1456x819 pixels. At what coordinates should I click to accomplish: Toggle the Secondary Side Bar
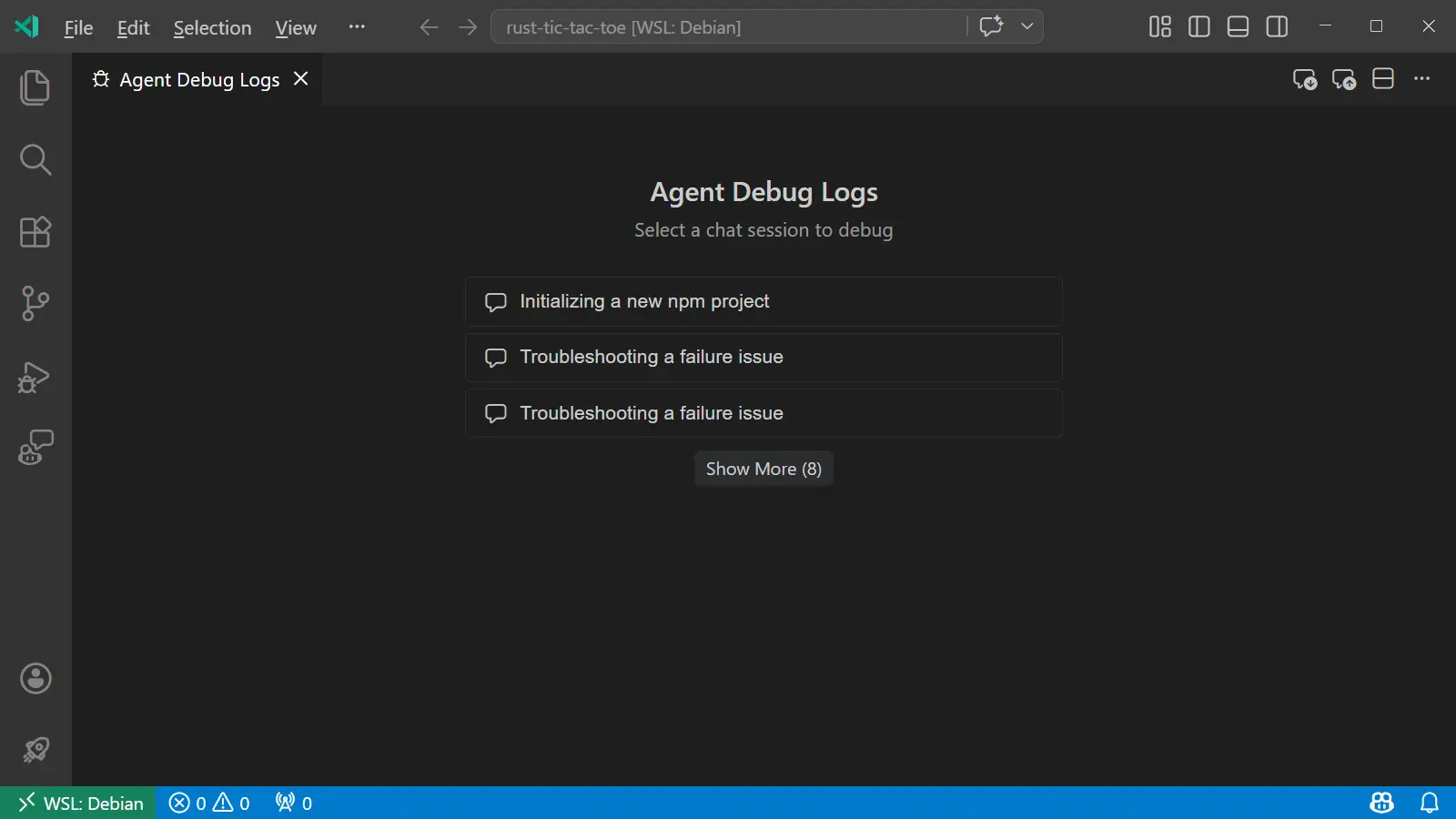[1276, 26]
